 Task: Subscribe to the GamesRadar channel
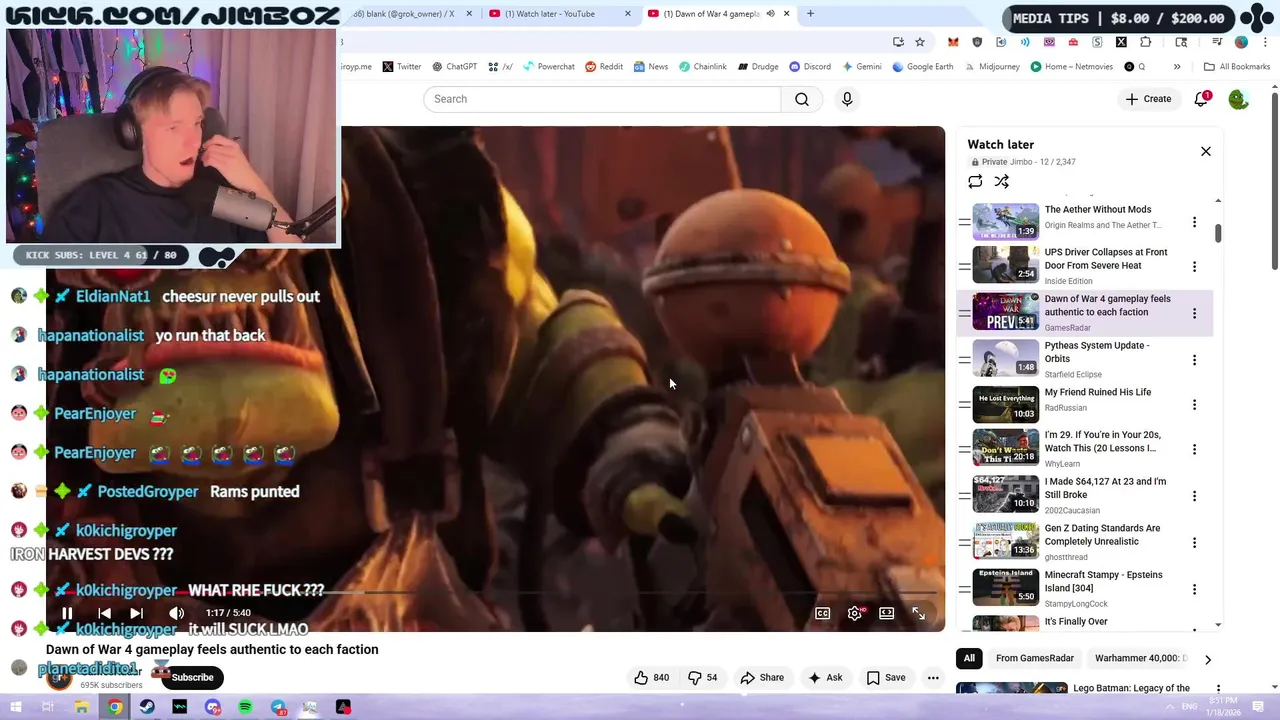click(x=192, y=677)
